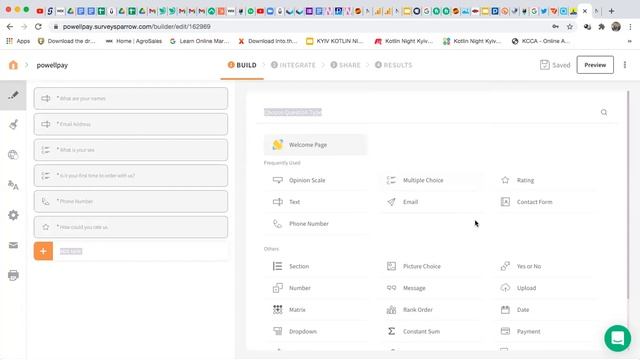Choose the Matrix question type
The image size is (640, 360).
pos(316,309)
